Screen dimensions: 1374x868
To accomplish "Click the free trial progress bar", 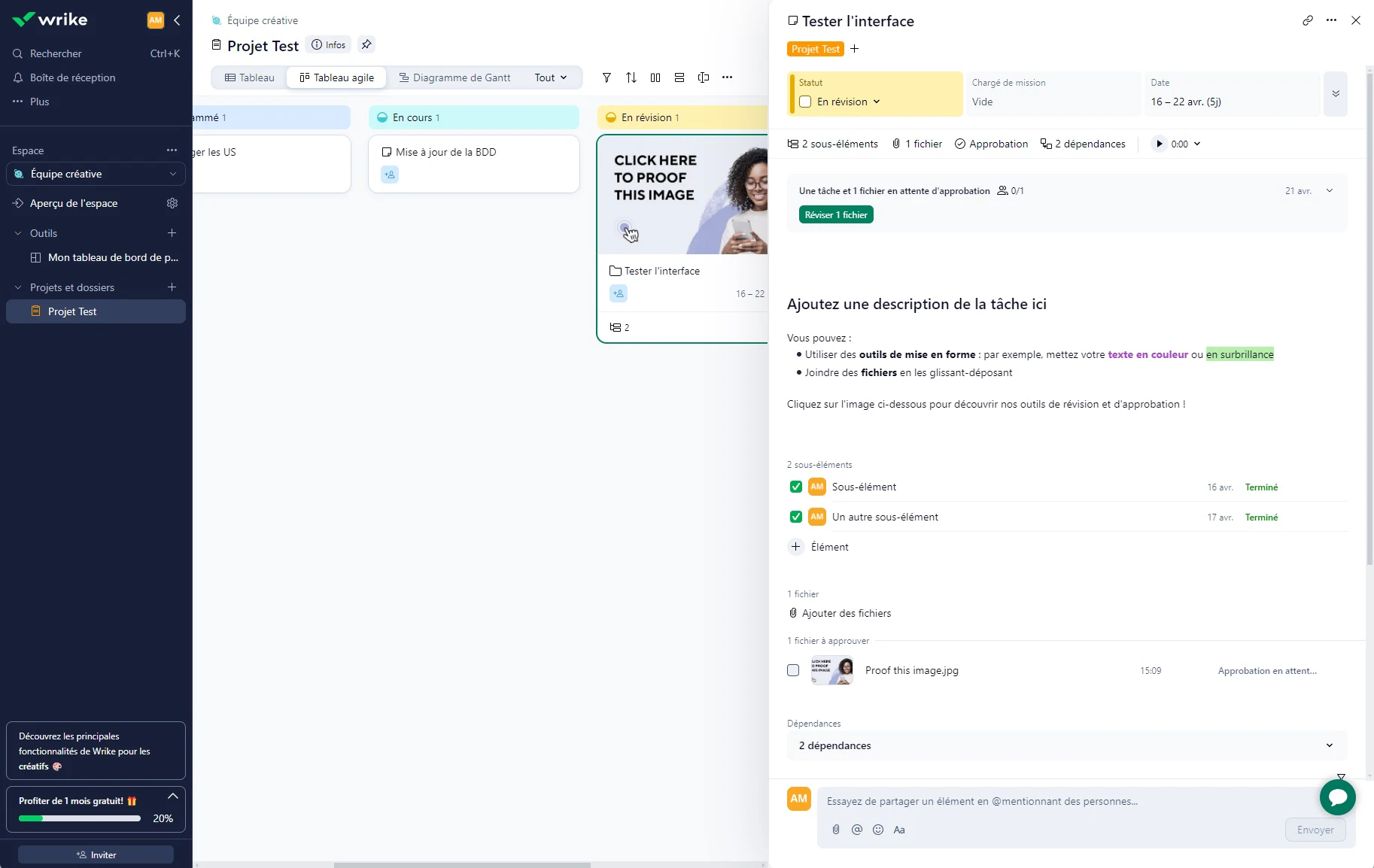I will pyautogui.click(x=80, y=818).
